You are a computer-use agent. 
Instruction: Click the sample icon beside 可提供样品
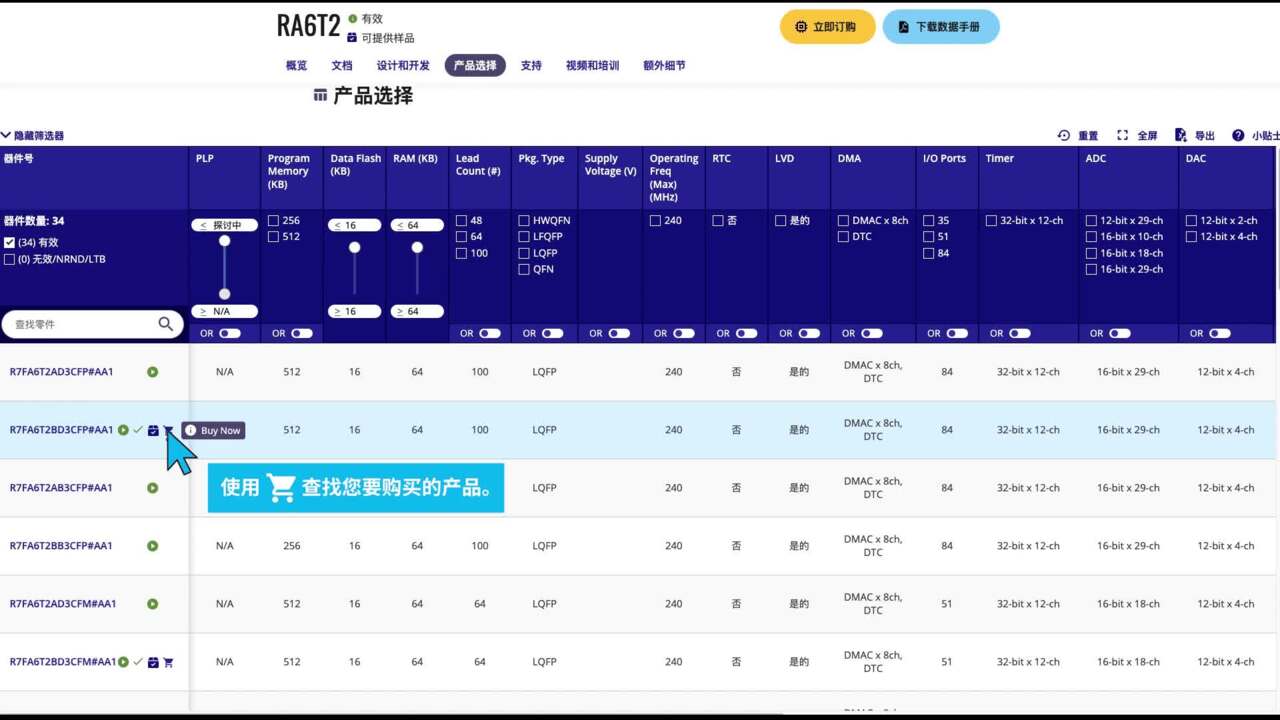(x=352, y=37)
